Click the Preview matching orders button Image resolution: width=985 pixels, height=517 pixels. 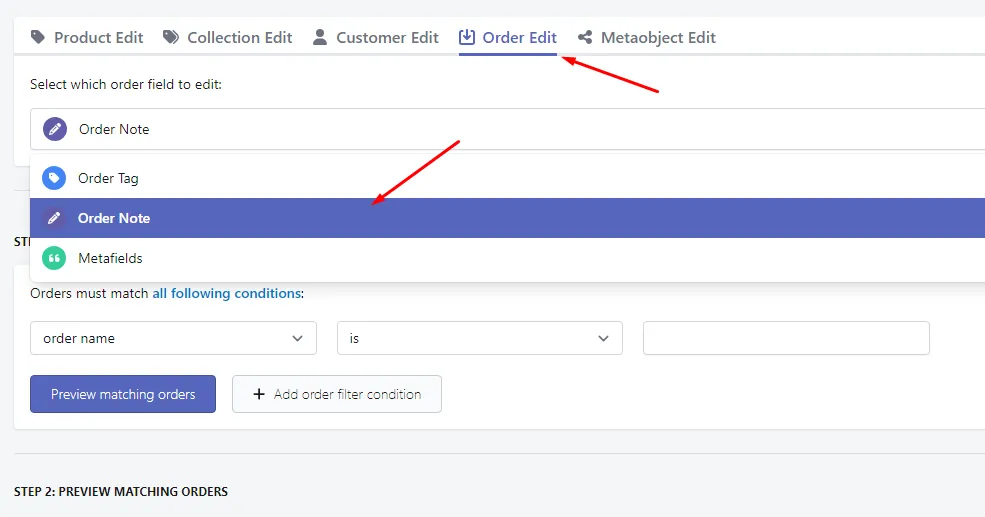click(123, 394)
